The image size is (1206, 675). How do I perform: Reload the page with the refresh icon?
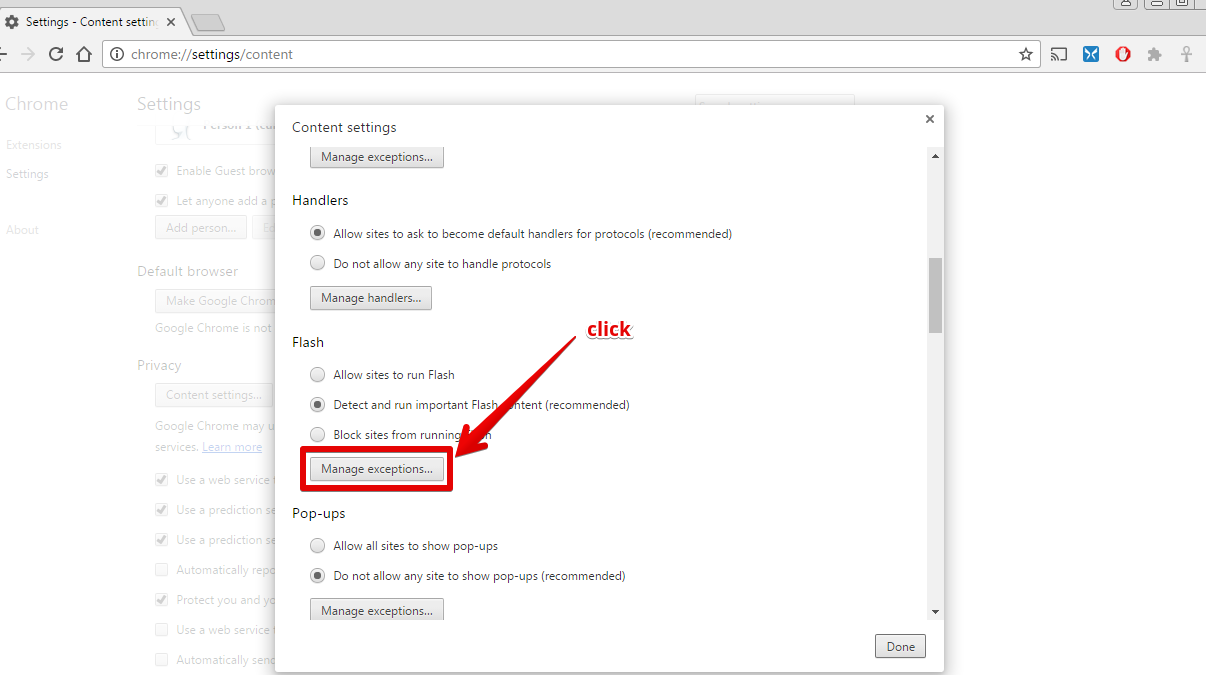[x=56, y=54]
